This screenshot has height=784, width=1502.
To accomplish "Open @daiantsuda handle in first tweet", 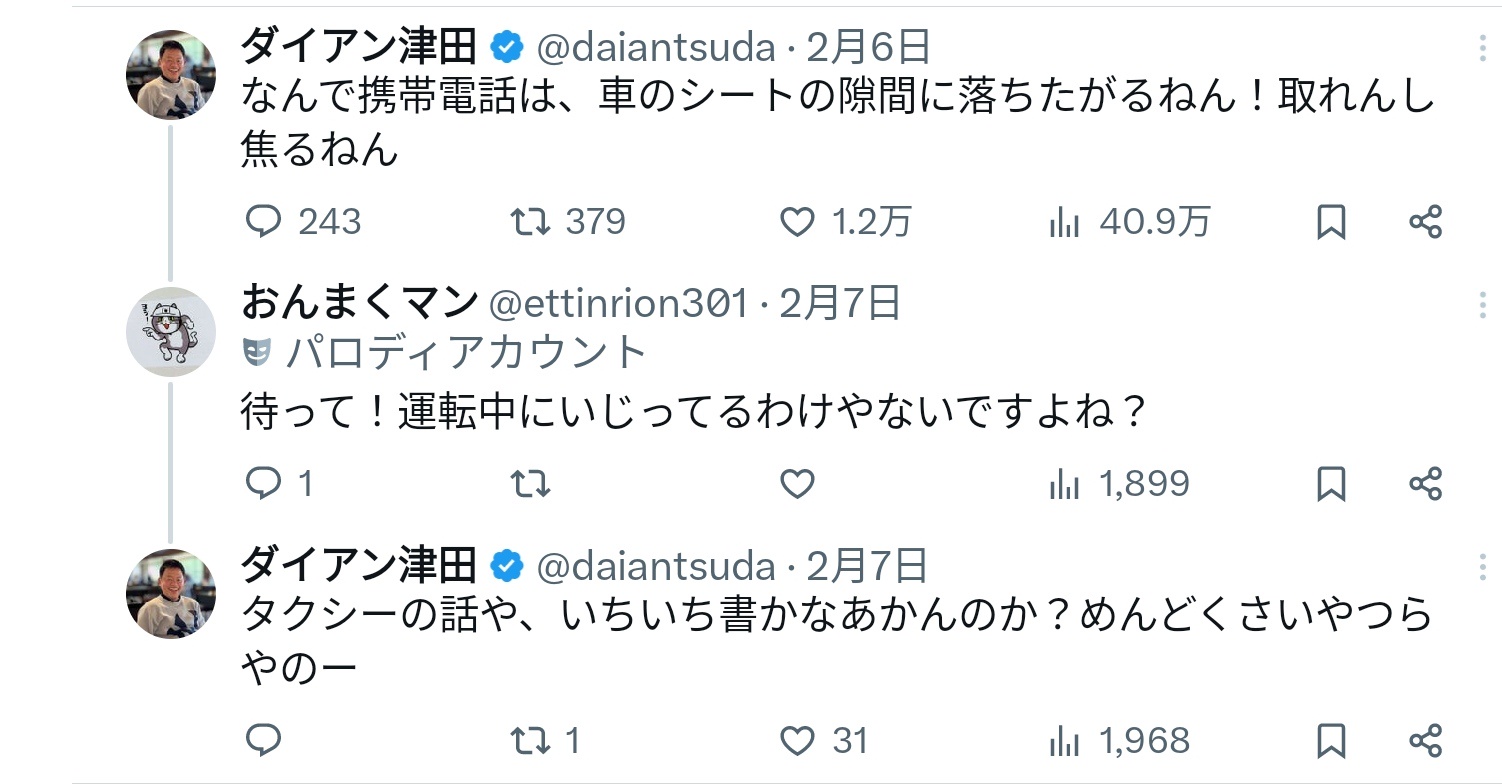I will click(x=656, y=47).
